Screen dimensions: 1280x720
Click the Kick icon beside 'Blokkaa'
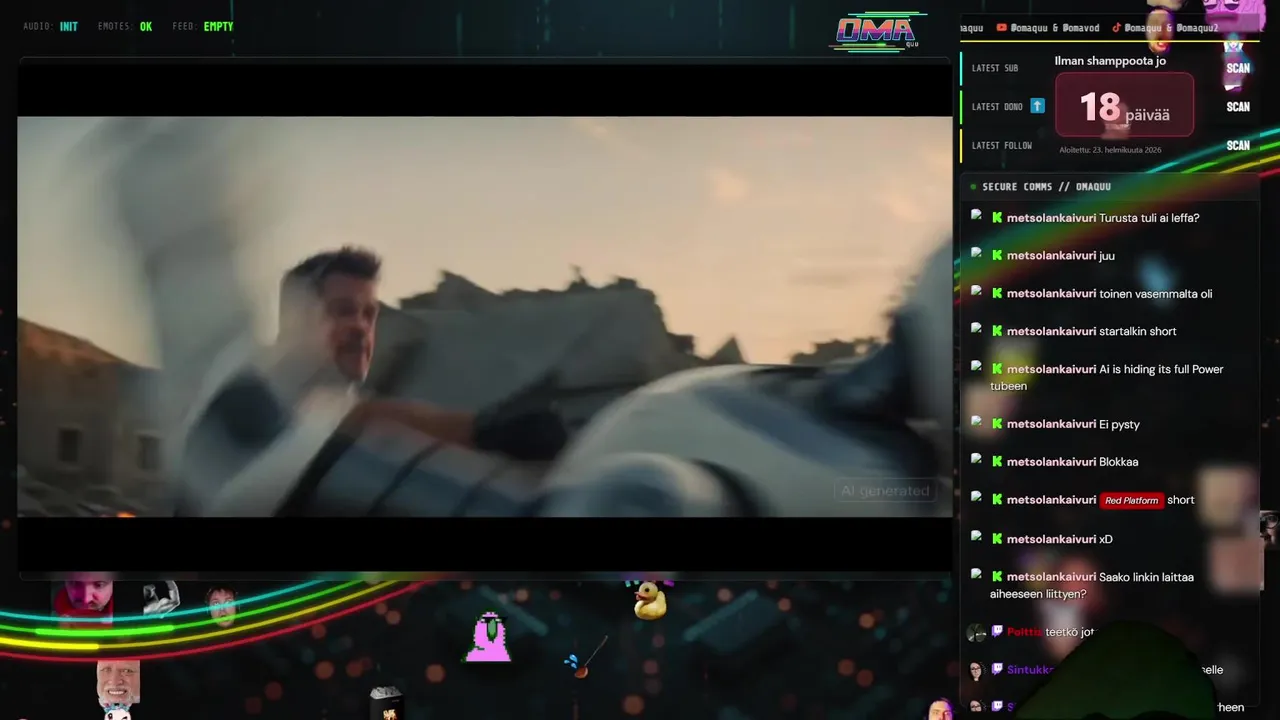click(997, 462)
